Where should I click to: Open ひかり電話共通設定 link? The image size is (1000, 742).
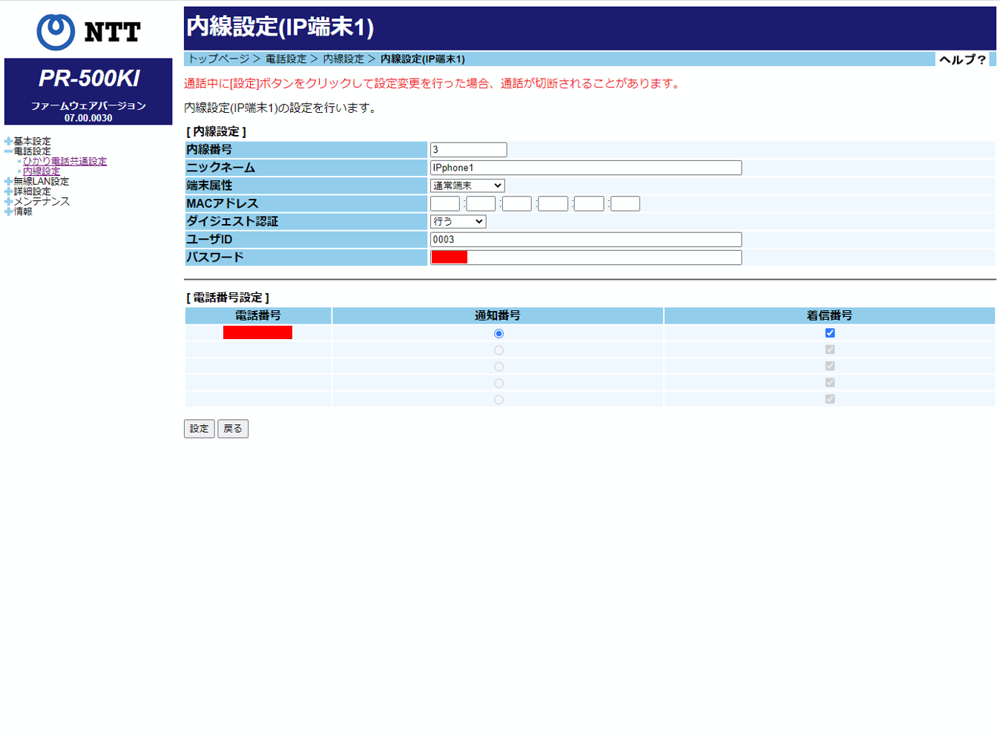click(x=65, y=161)
